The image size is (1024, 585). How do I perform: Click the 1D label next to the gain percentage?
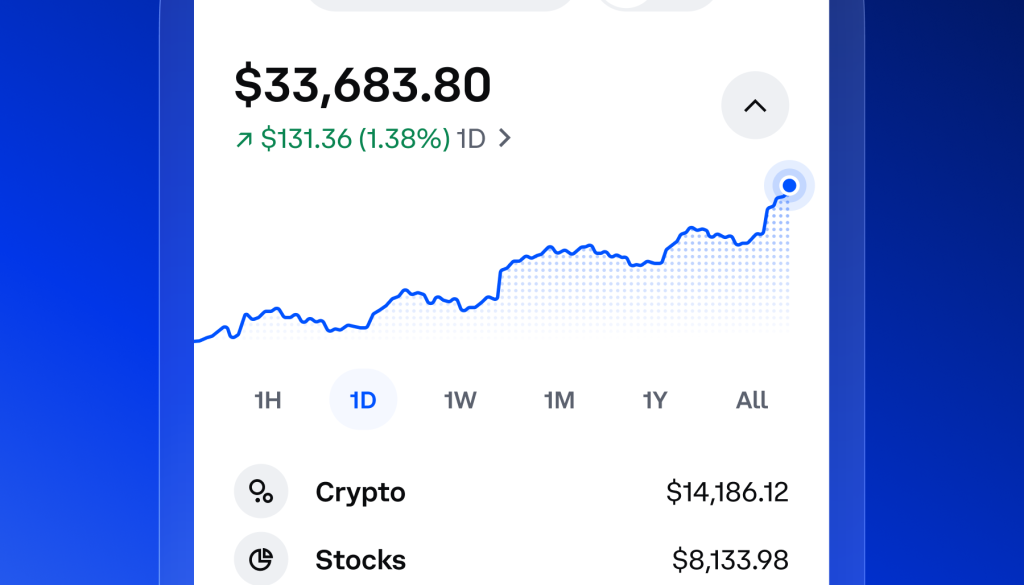pyautogui.click(x=471, y=139)
